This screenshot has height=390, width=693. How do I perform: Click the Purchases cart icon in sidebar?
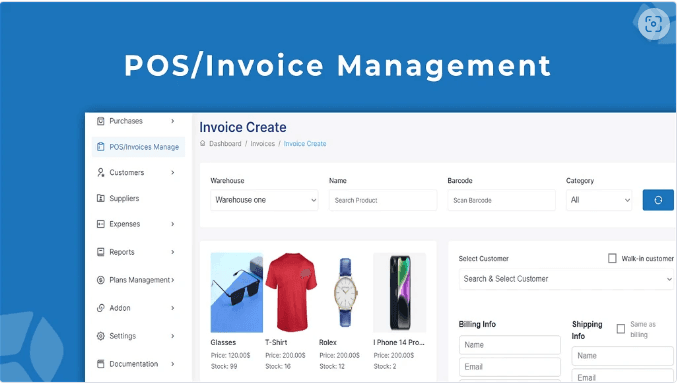click(101, 121)
